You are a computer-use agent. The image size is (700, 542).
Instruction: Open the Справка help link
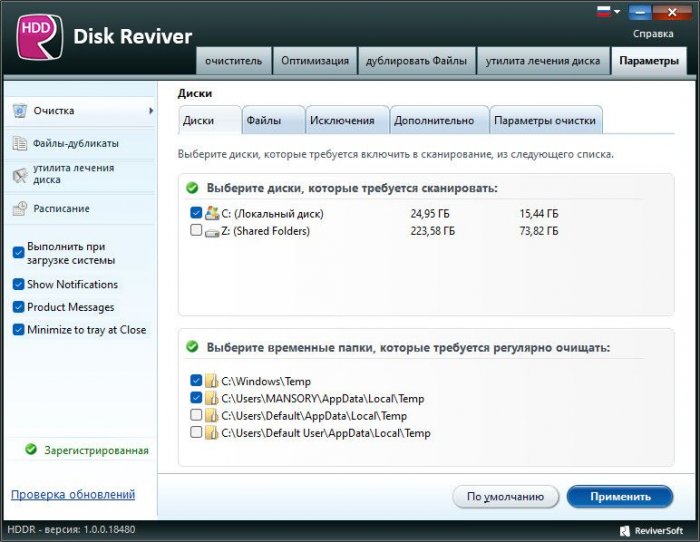point(653,34)
